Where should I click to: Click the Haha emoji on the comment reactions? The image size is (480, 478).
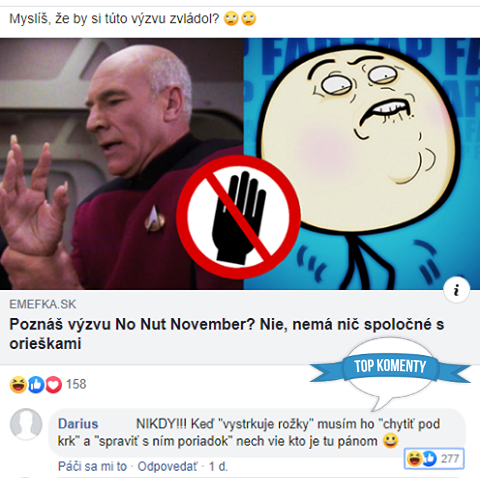414,458
